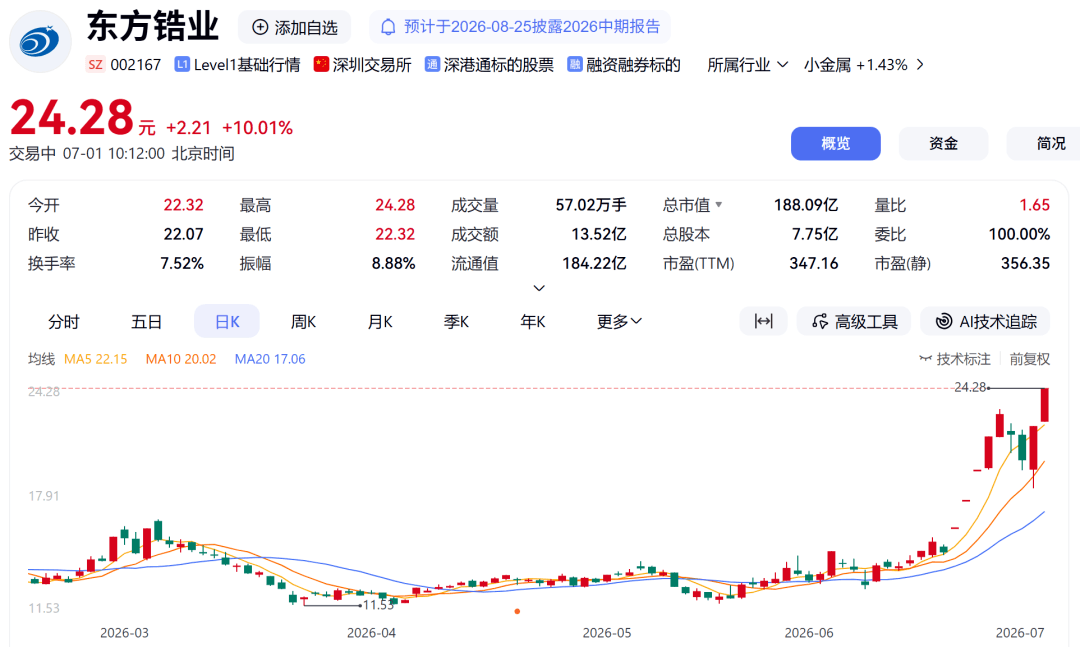Screen dimensions: 1080x647
Task: Click the AI技术追踪 spiral icon
Action: (x=944, y=321)
